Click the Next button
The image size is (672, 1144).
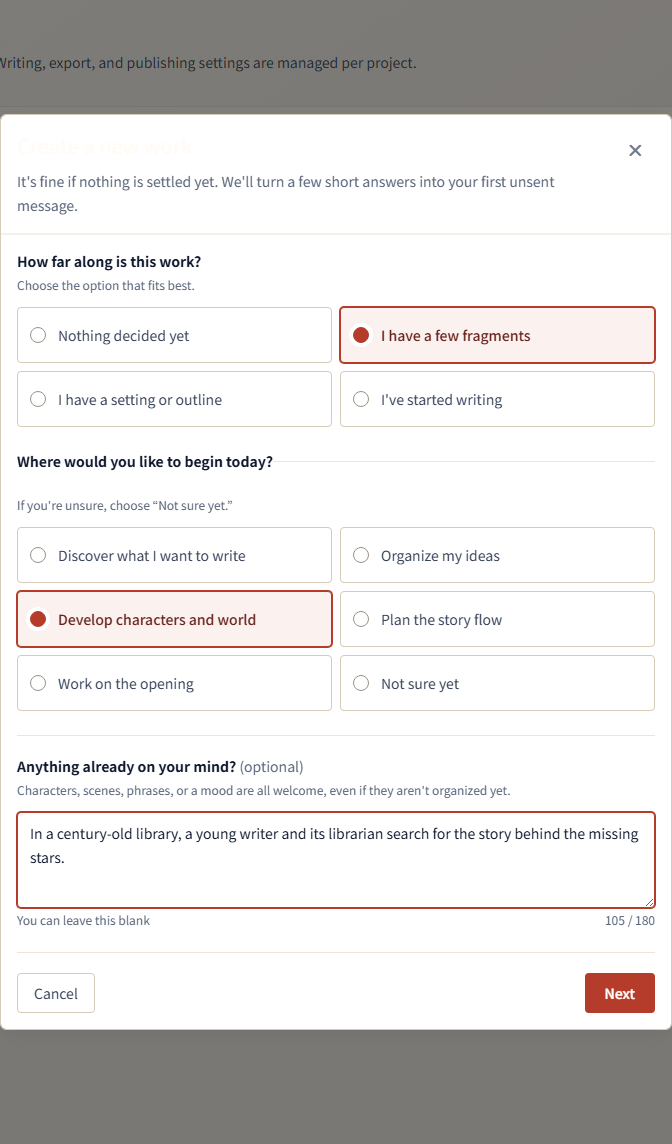click(x=619, y=993)
